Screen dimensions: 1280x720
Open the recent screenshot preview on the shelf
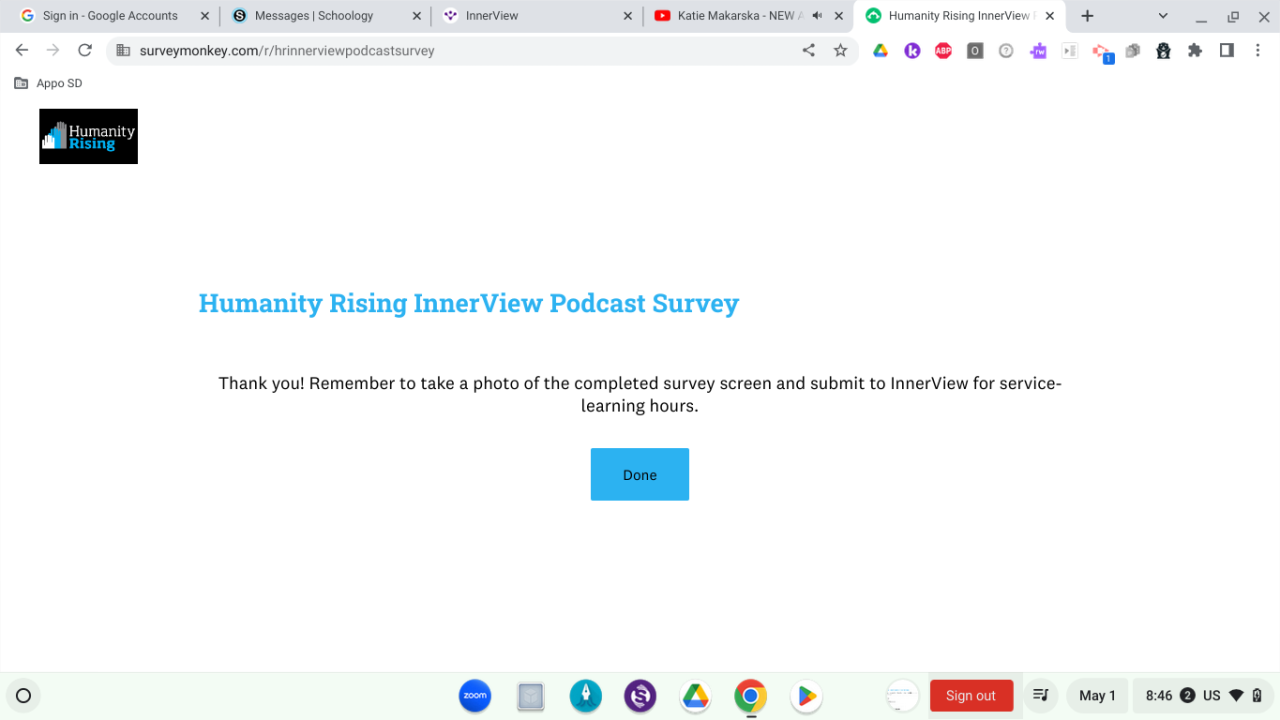(902, 696)
